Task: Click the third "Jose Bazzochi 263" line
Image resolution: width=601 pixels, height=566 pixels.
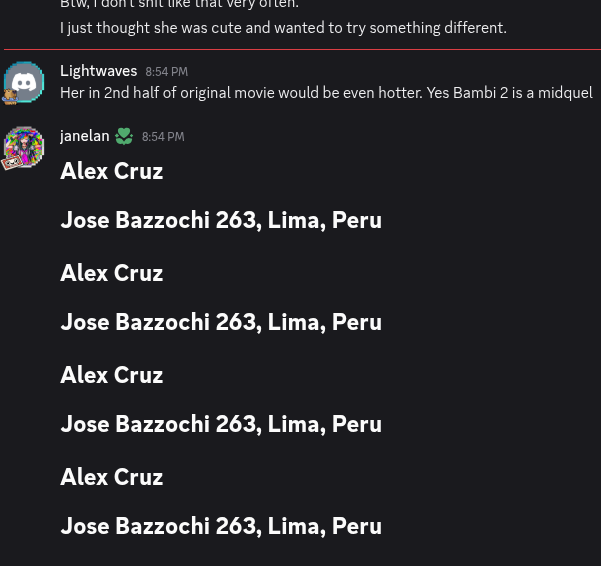Action: click(x=220, y=424)
